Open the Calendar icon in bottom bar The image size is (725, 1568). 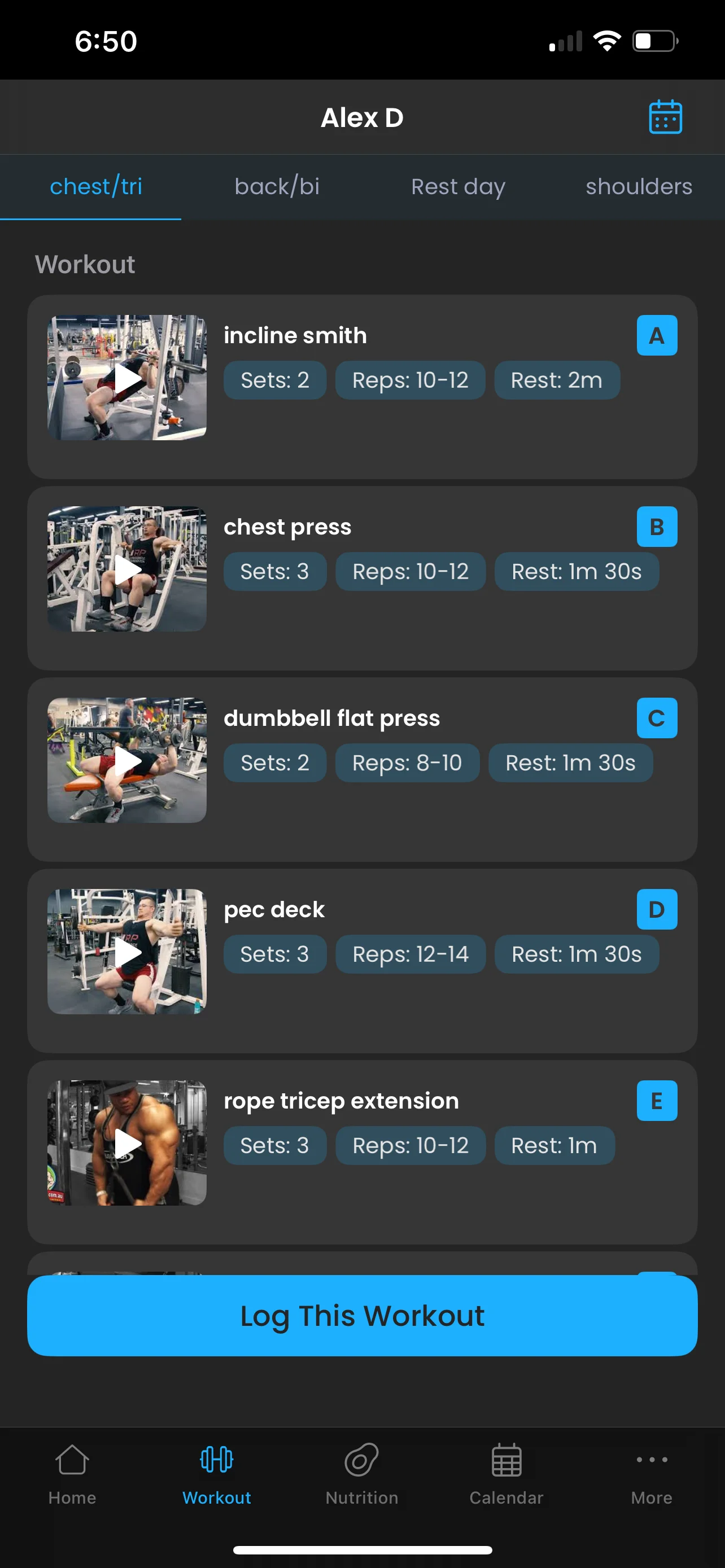[x=506, y=1460]
